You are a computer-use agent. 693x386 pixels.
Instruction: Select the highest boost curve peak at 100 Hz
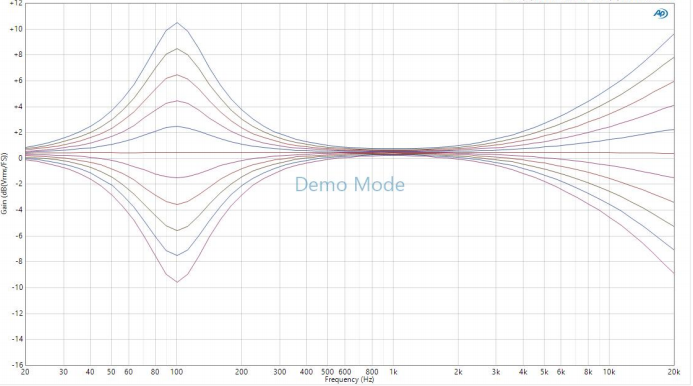click(x=177, y=23)
